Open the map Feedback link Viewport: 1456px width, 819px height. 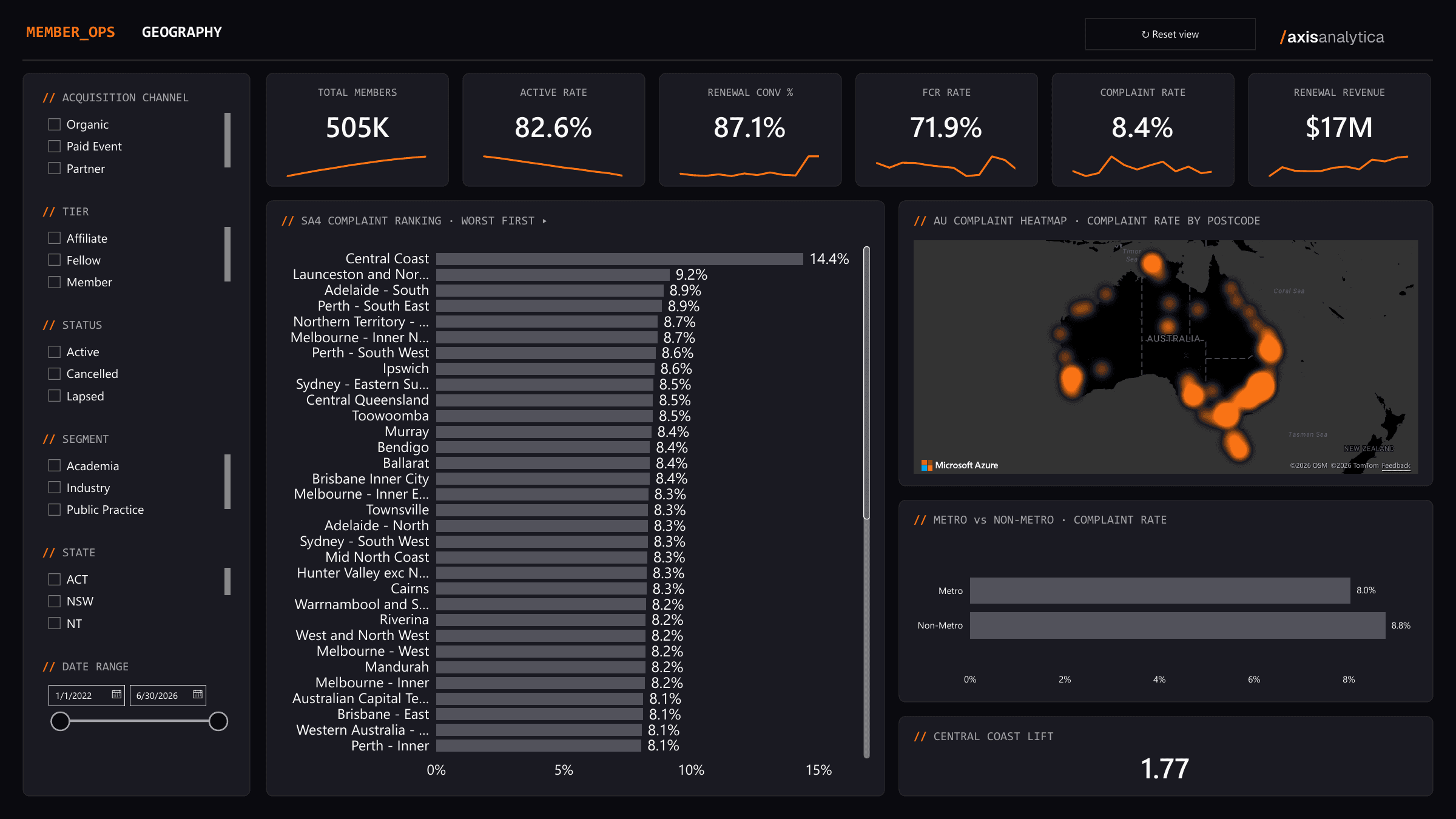[1396, 466]
